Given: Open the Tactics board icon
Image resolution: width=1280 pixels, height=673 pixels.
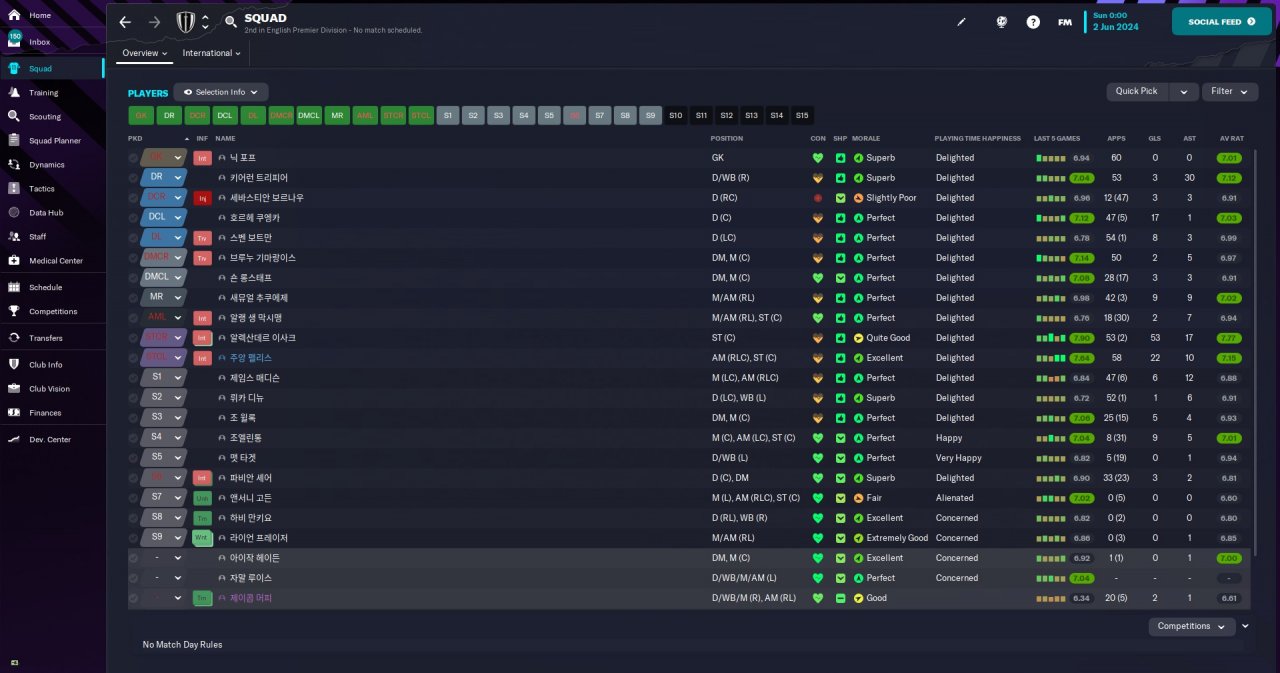Looking at the screenshot, I should (x=14, y=188).
